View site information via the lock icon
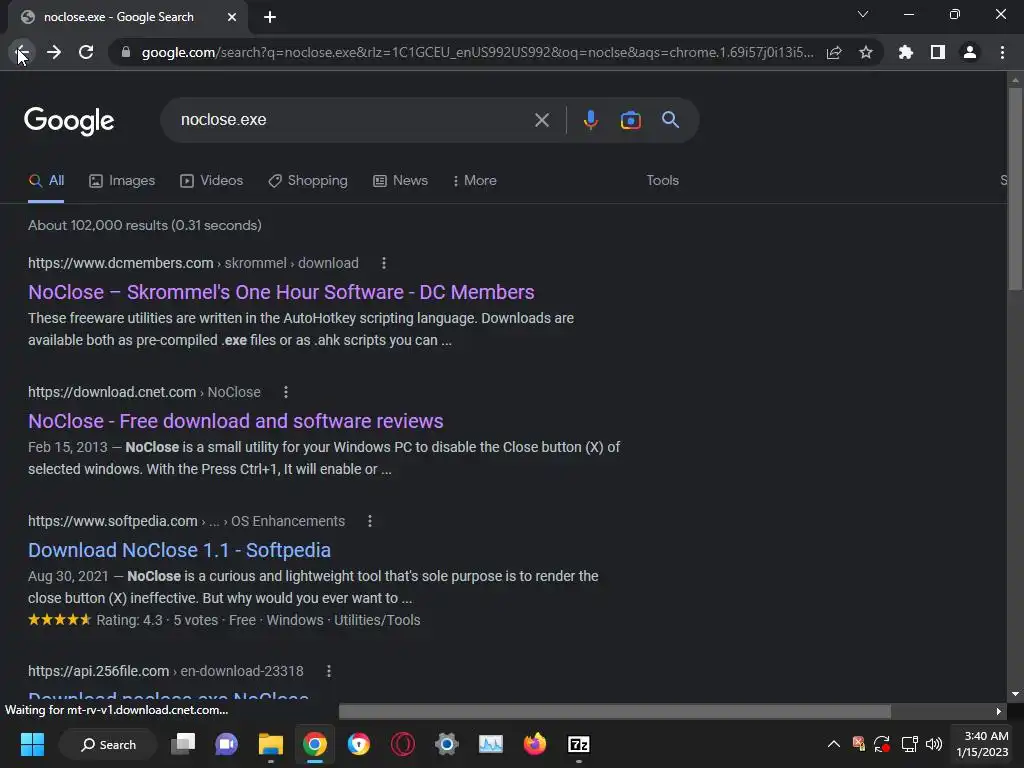The width and height of the screenshot is (1024, 768). (126, 52)
